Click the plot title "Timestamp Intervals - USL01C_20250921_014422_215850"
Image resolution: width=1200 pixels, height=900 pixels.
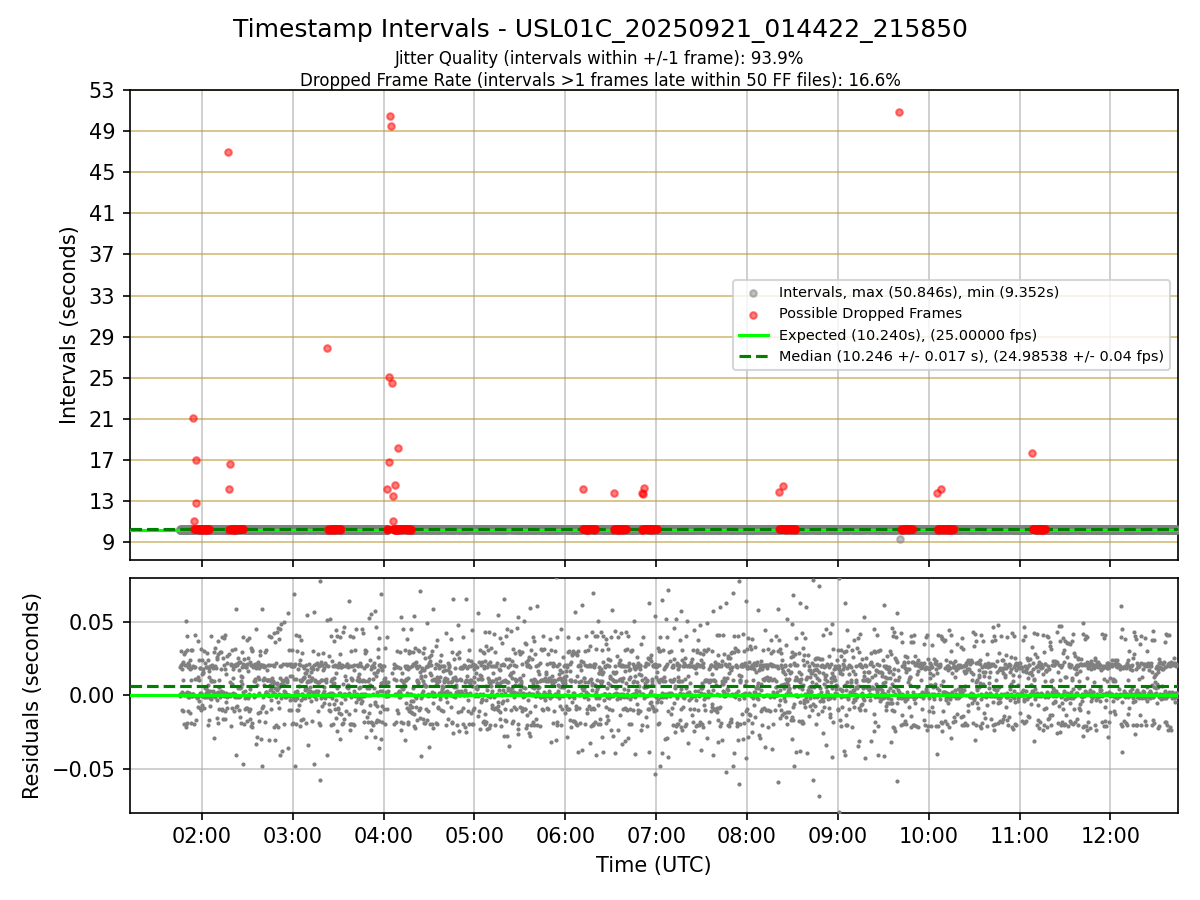[x=600, y=29]
